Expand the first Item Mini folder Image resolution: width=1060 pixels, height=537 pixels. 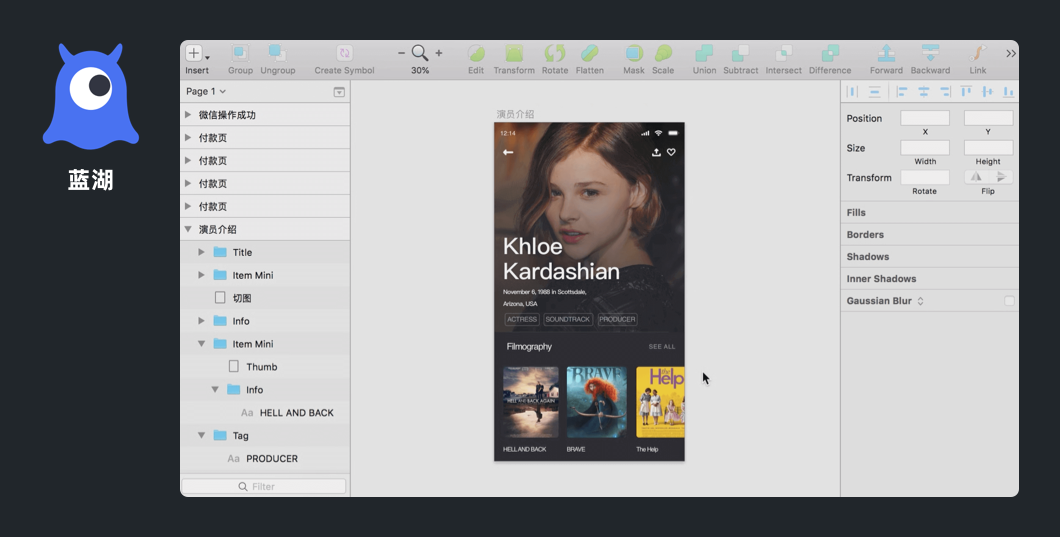click(201, 275)
